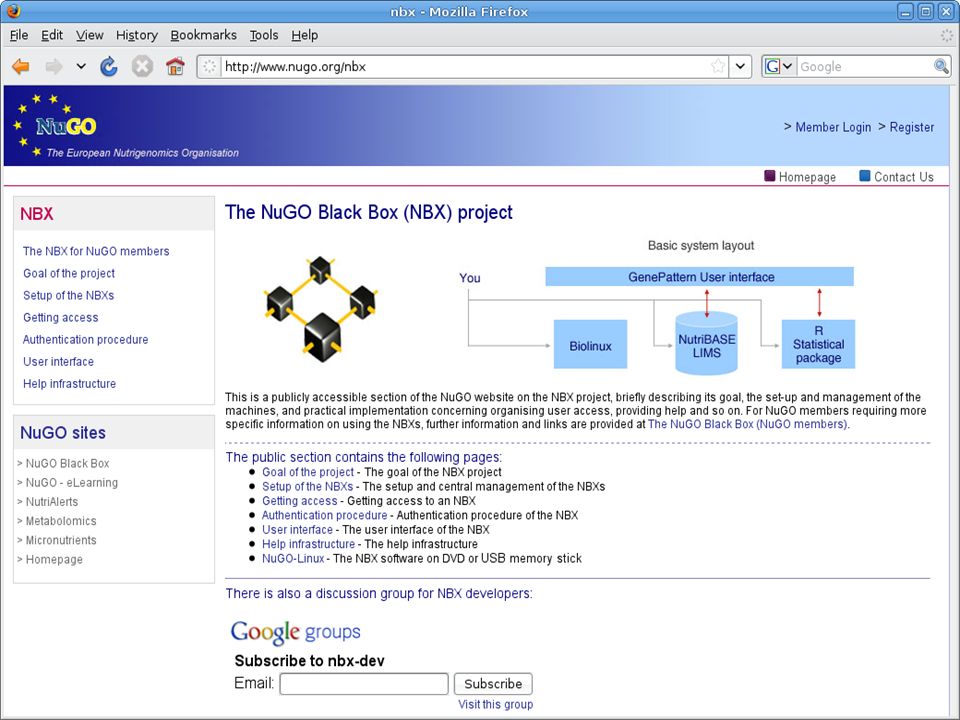Click the Homepage link in header bar

[x=807, y=177]
